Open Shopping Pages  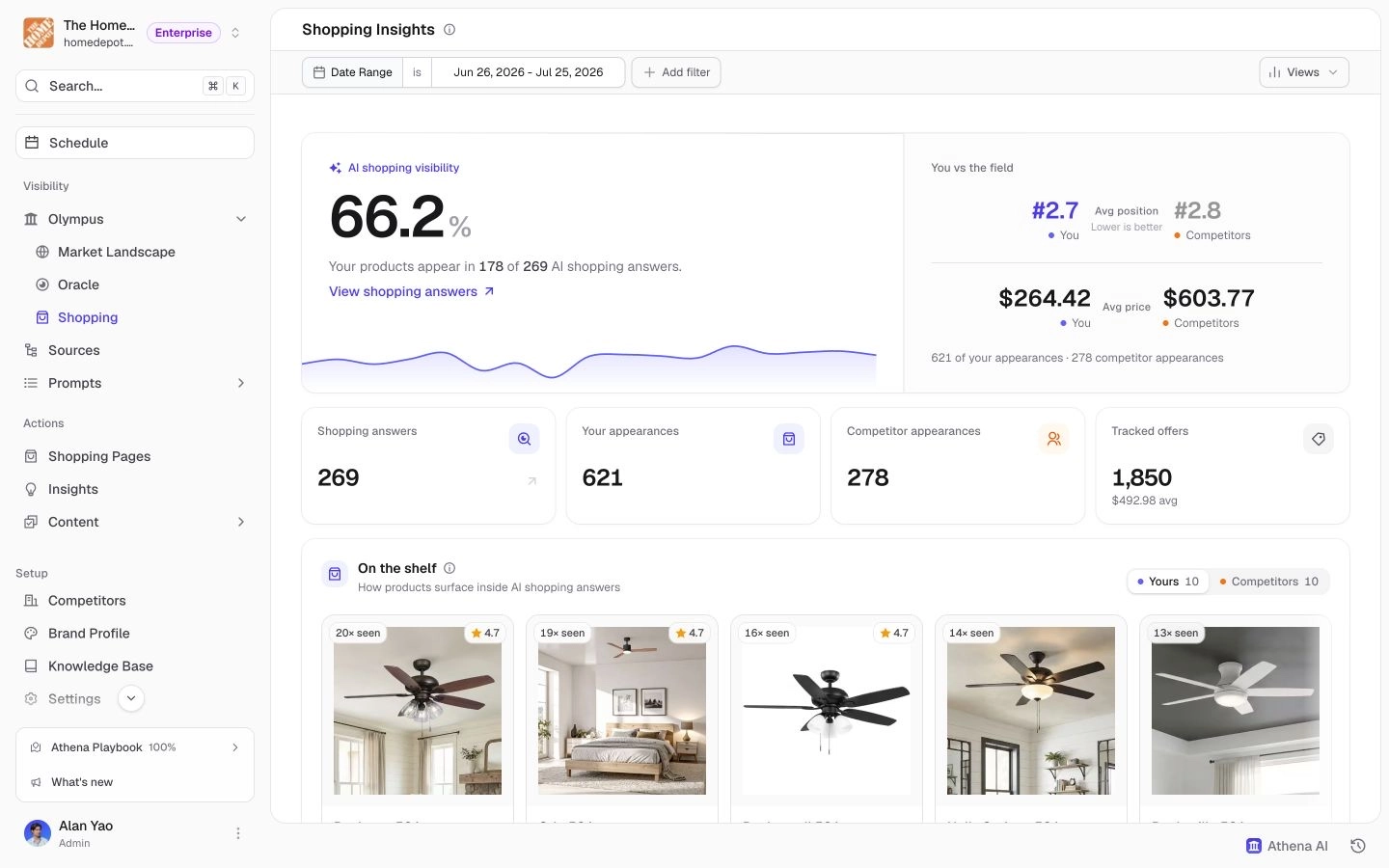[x=99, y=456]
